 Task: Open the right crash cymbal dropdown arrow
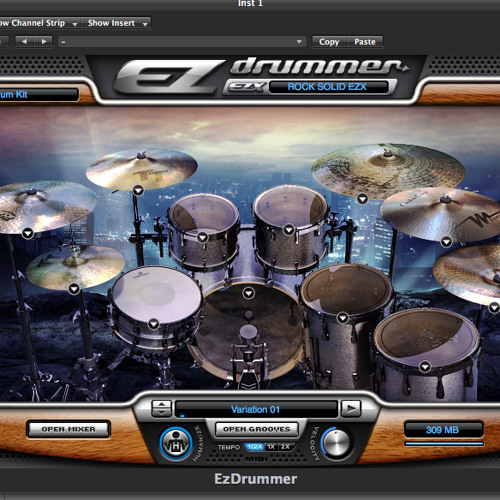[446, 242]
